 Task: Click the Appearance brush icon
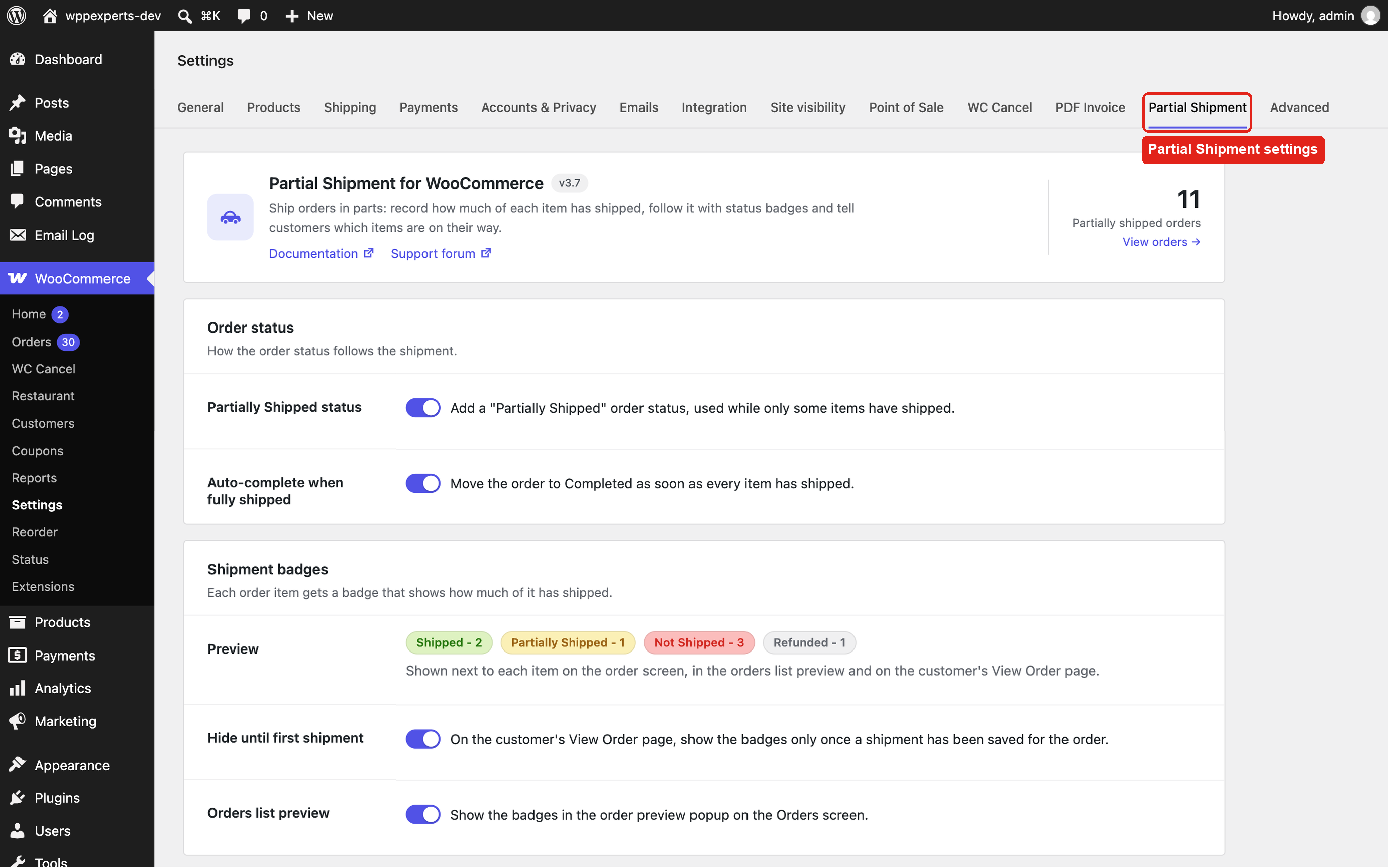(18, 765)
